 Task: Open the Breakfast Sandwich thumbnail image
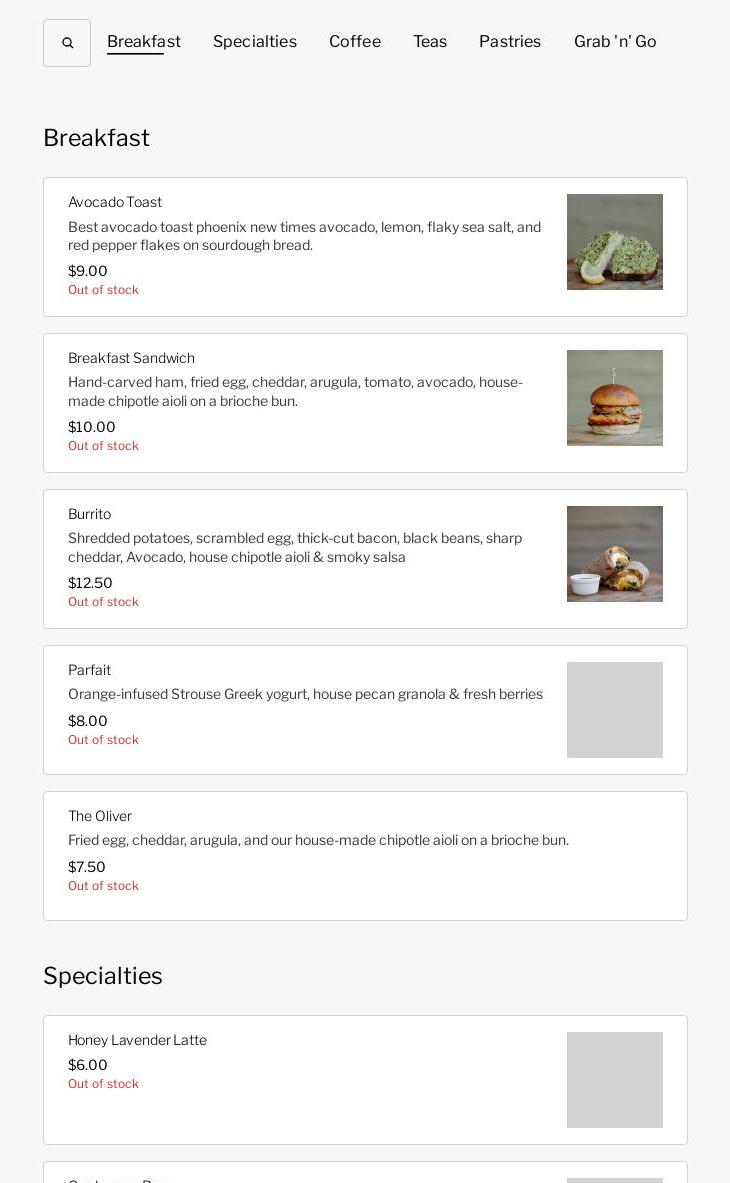[x=615, y=398]
